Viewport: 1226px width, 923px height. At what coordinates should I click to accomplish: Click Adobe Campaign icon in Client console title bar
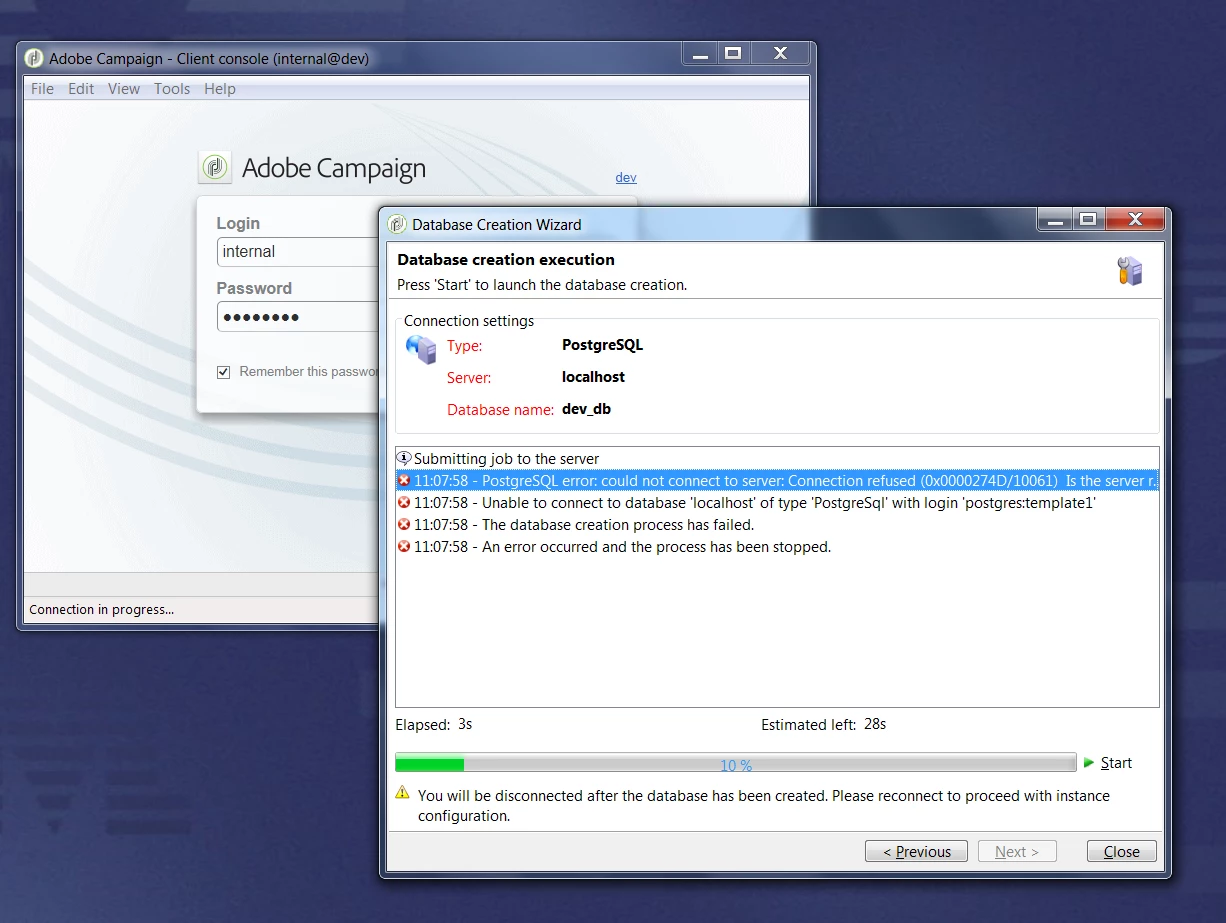coord(34,58)
